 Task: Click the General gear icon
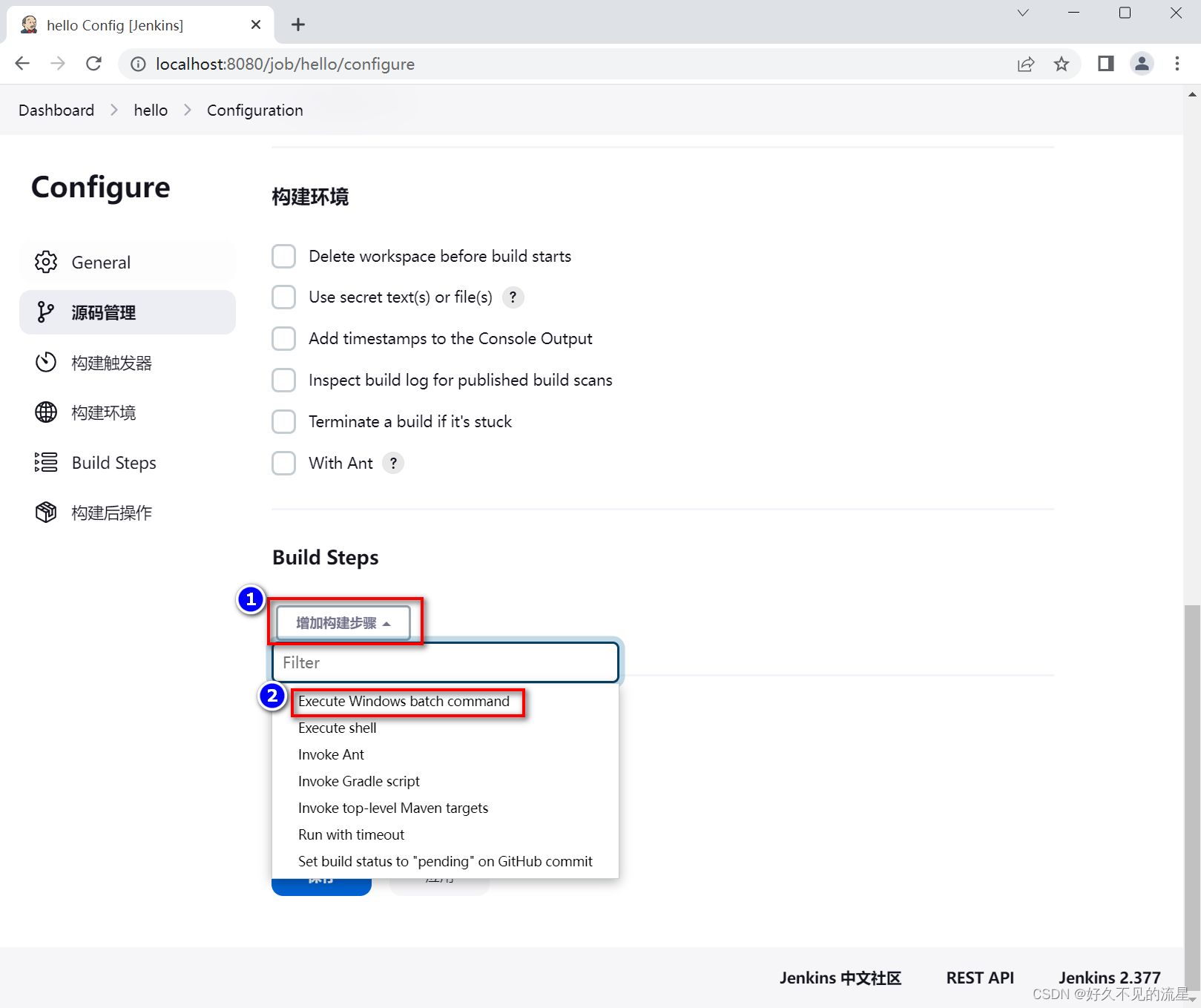46,262
